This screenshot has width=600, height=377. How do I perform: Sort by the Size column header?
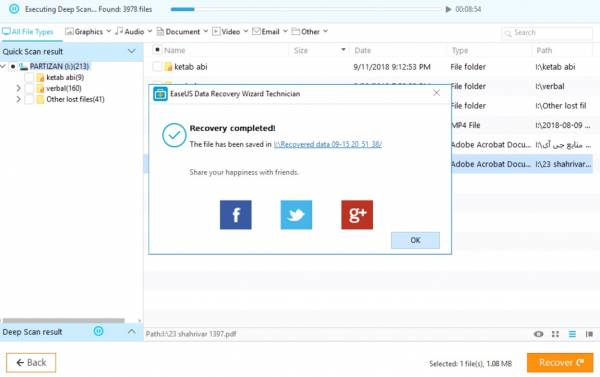tap(301, 51)
